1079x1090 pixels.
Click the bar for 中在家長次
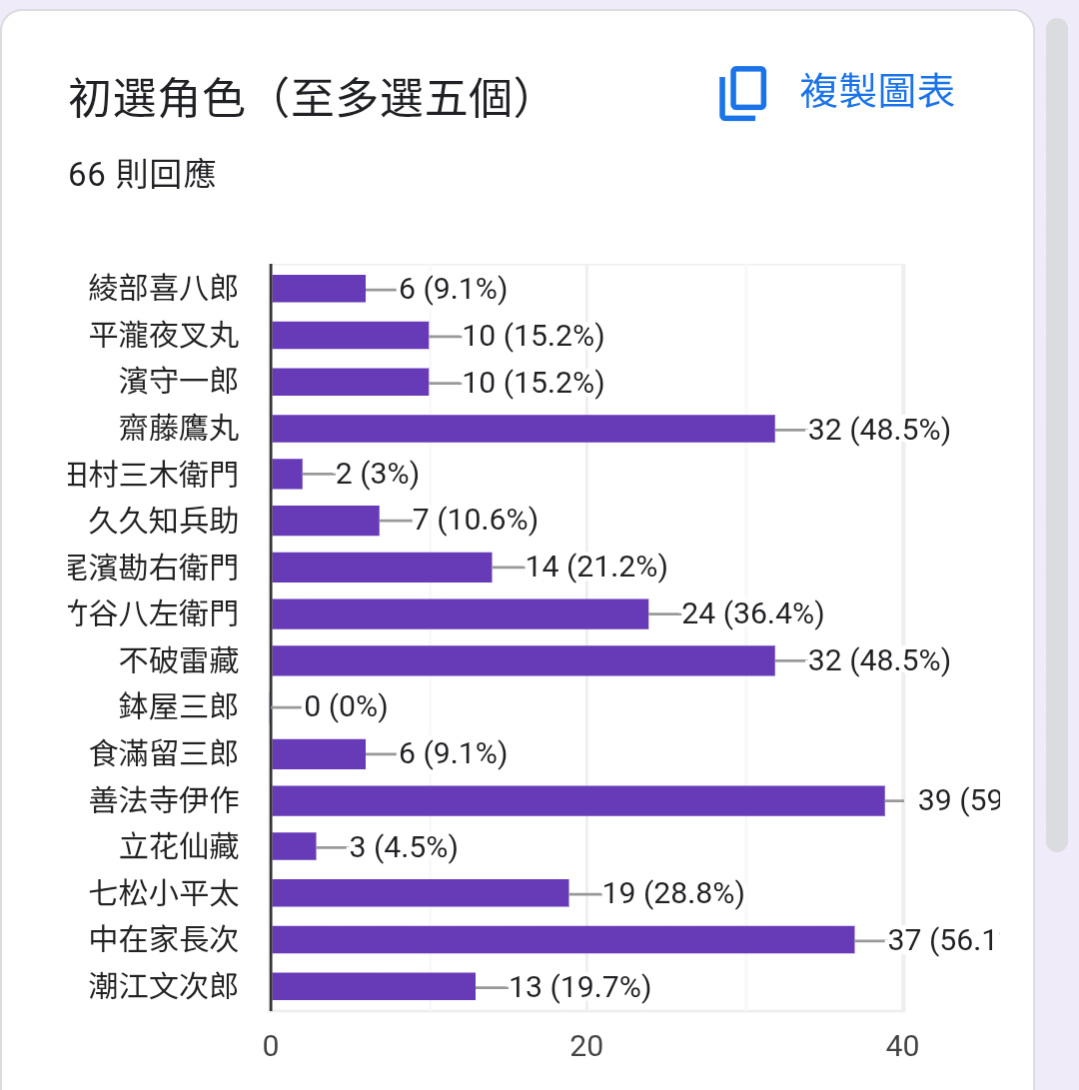coord(563,940)
